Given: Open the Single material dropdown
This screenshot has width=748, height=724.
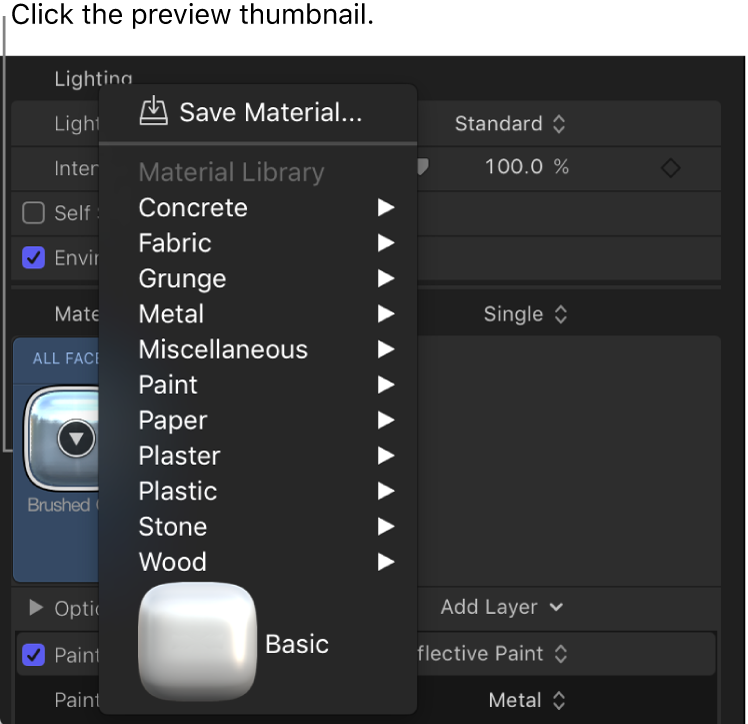Looking at the screenshot, I should point(525,314).
